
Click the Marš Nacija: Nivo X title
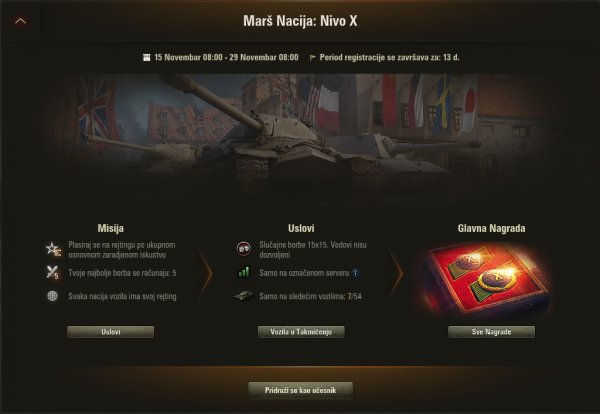coord(300,21)
